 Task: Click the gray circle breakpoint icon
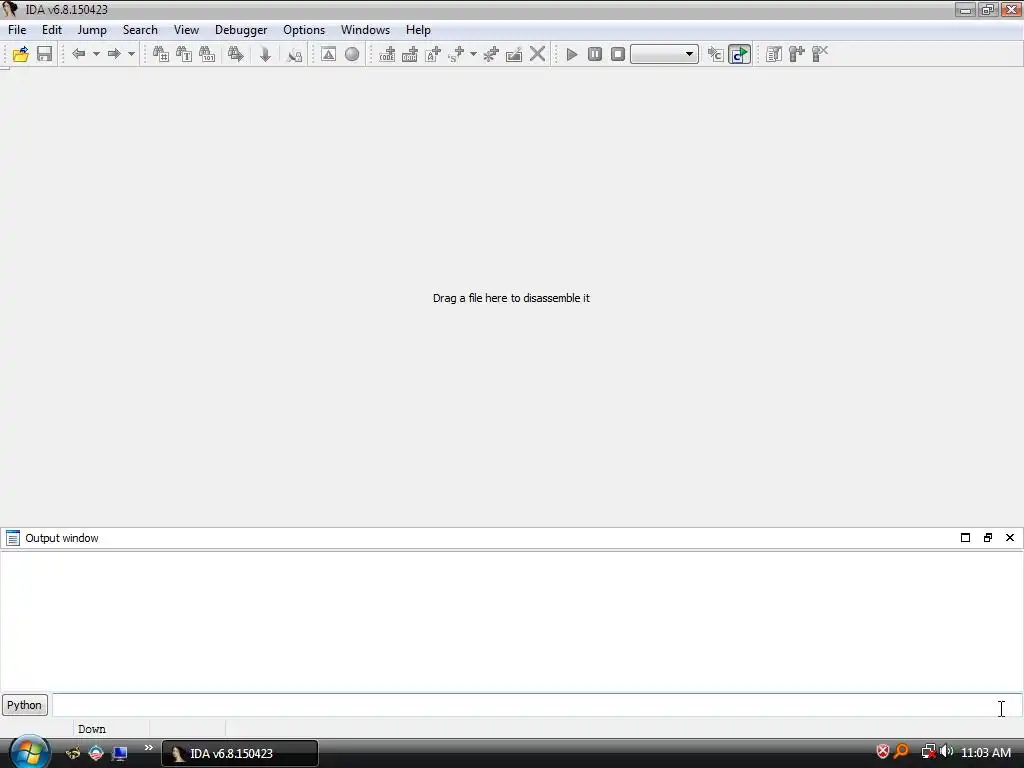point(352,54)
